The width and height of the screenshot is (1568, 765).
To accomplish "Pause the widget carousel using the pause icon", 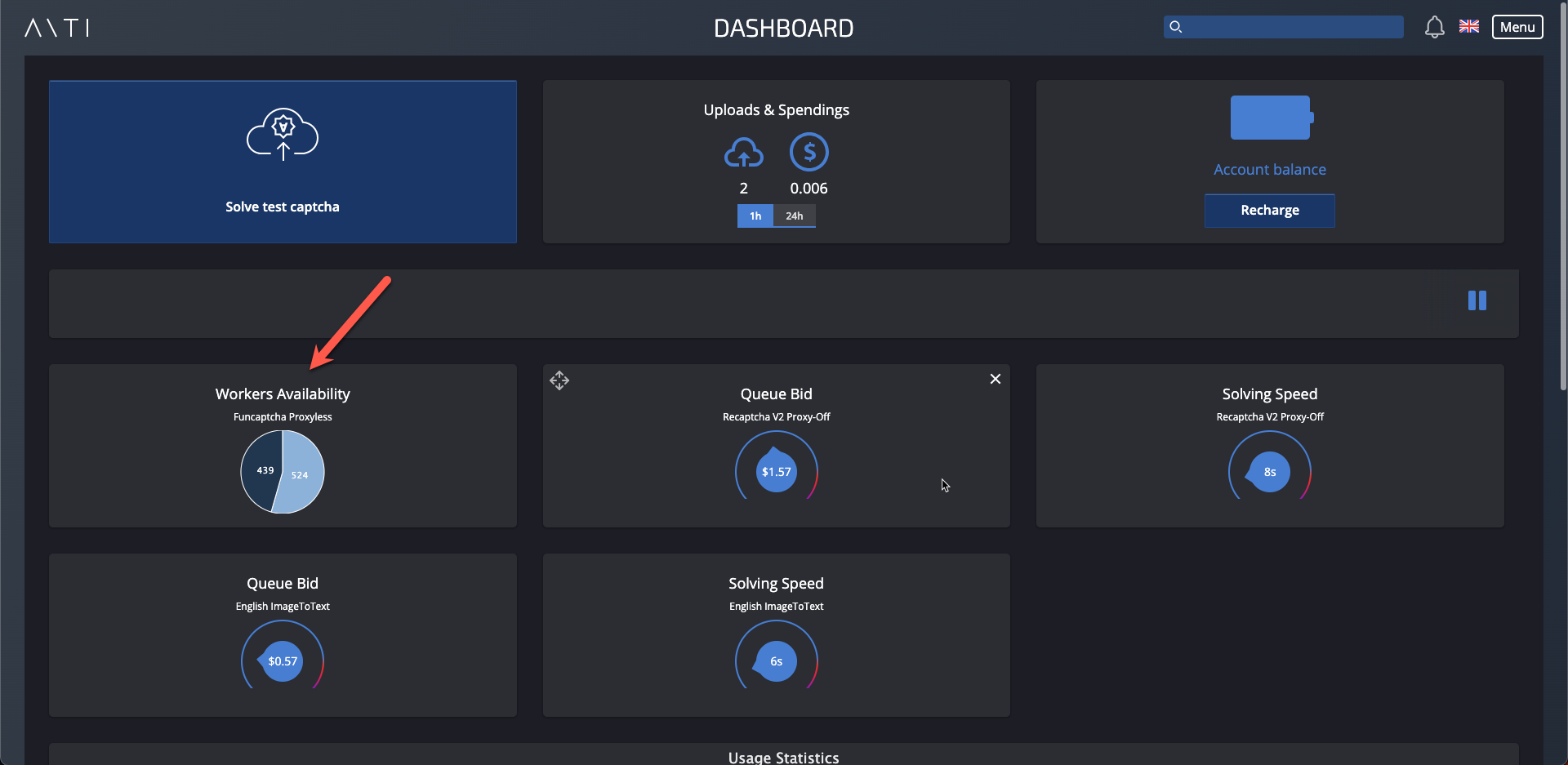I will pos(1477,300).
